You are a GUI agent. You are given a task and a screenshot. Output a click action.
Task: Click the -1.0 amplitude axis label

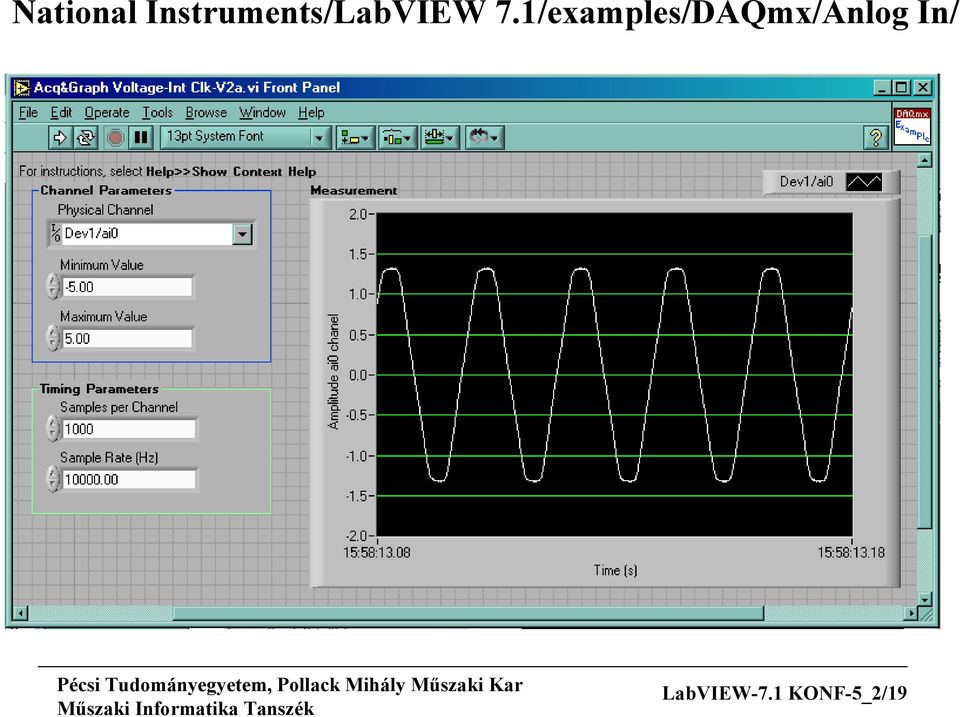click(x=356, y=456)
